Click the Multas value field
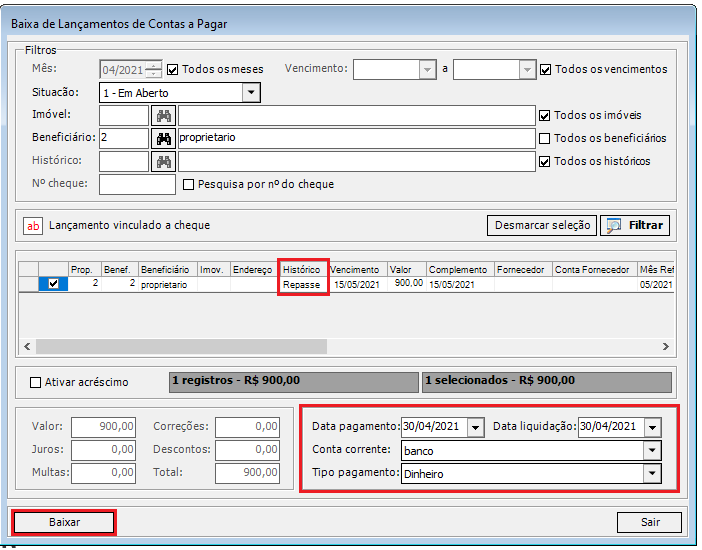 pyautogui.click(x=103, y=473)
